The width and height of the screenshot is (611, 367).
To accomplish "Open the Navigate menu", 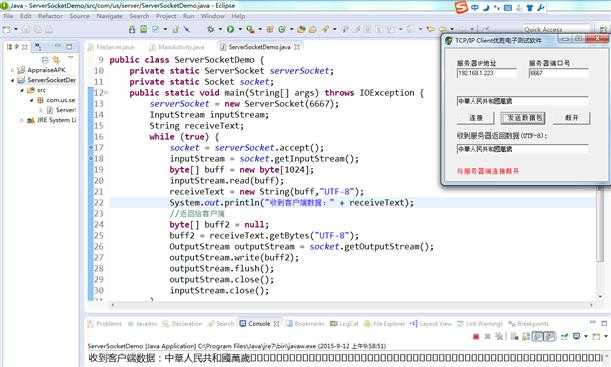I will tap(109, 16).
